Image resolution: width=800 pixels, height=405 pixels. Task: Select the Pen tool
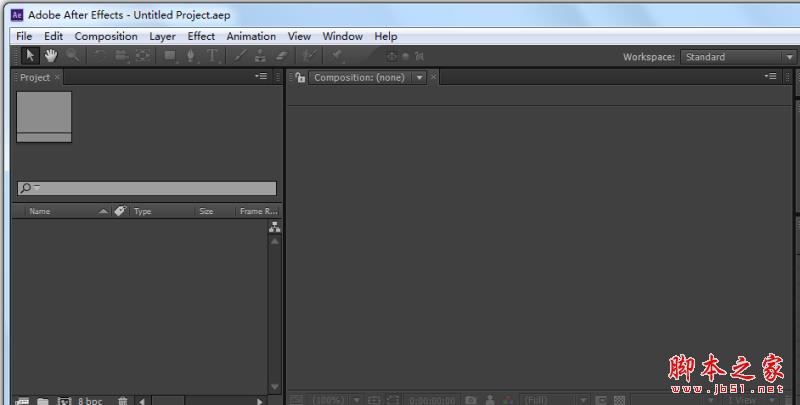(x=191, y=56)
